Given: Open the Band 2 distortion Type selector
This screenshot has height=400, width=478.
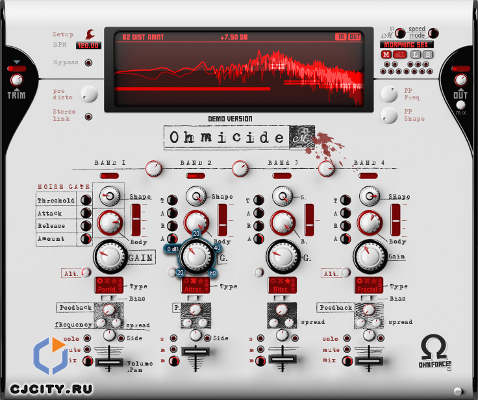Looking at the screenshot, I should 196,286.
